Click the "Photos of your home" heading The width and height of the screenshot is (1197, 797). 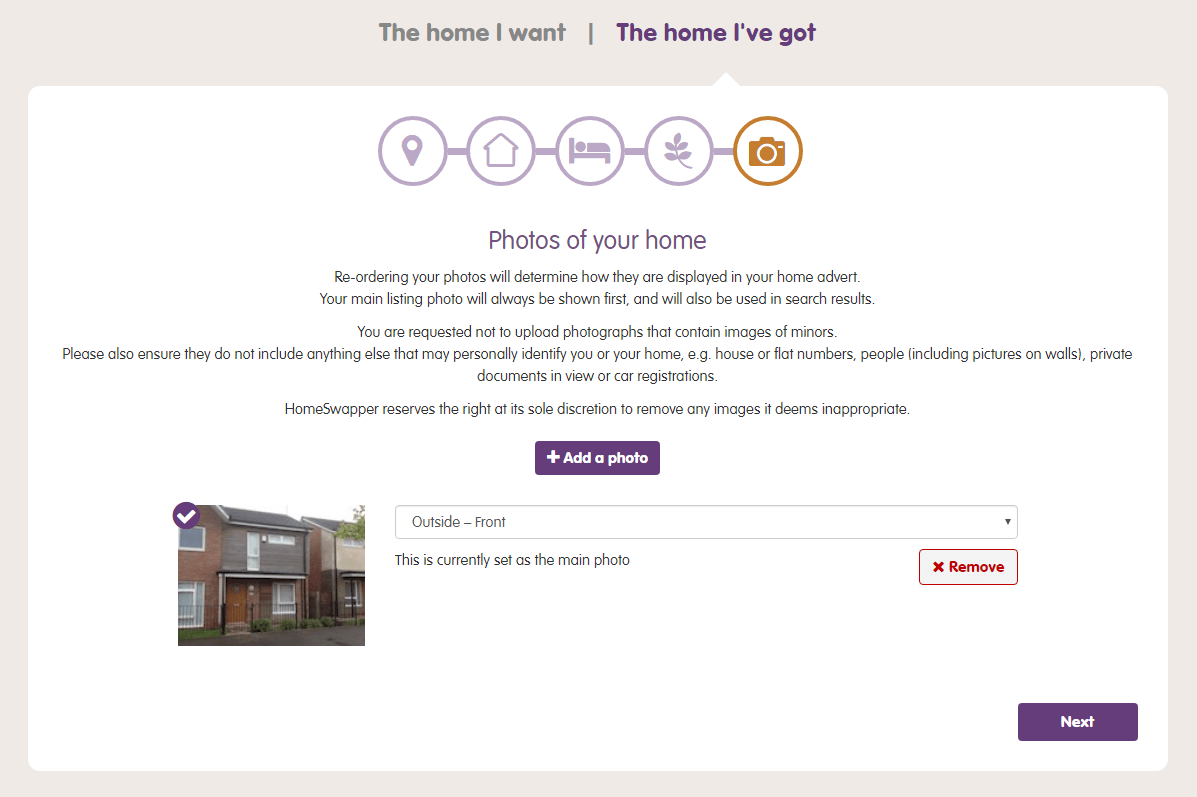click(x=597, y=240)
